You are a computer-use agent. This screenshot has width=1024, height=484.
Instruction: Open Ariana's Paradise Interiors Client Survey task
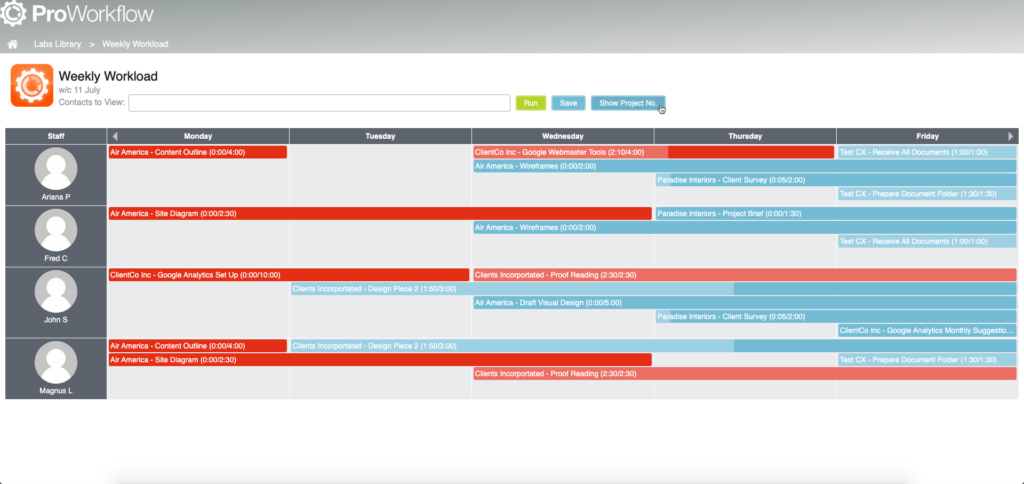(837, 180)
